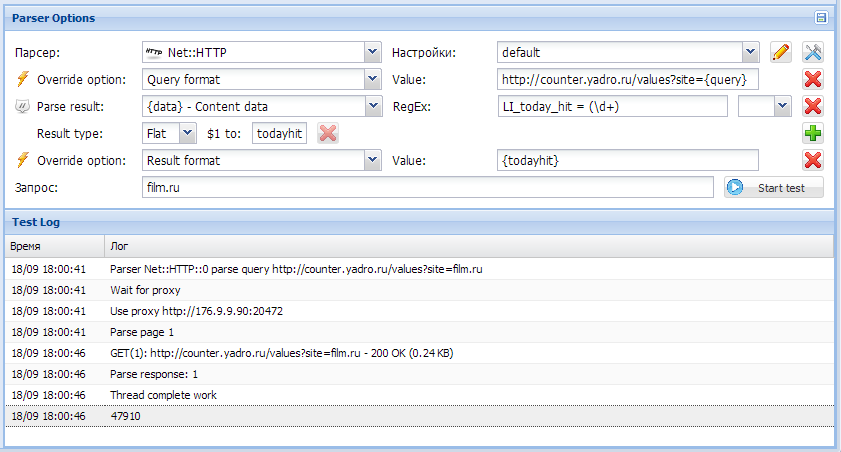This screenshot has width=841, height=452.
Task: Focus the RegEx LI_today_hit field
Action: click(x=613, y=106)
